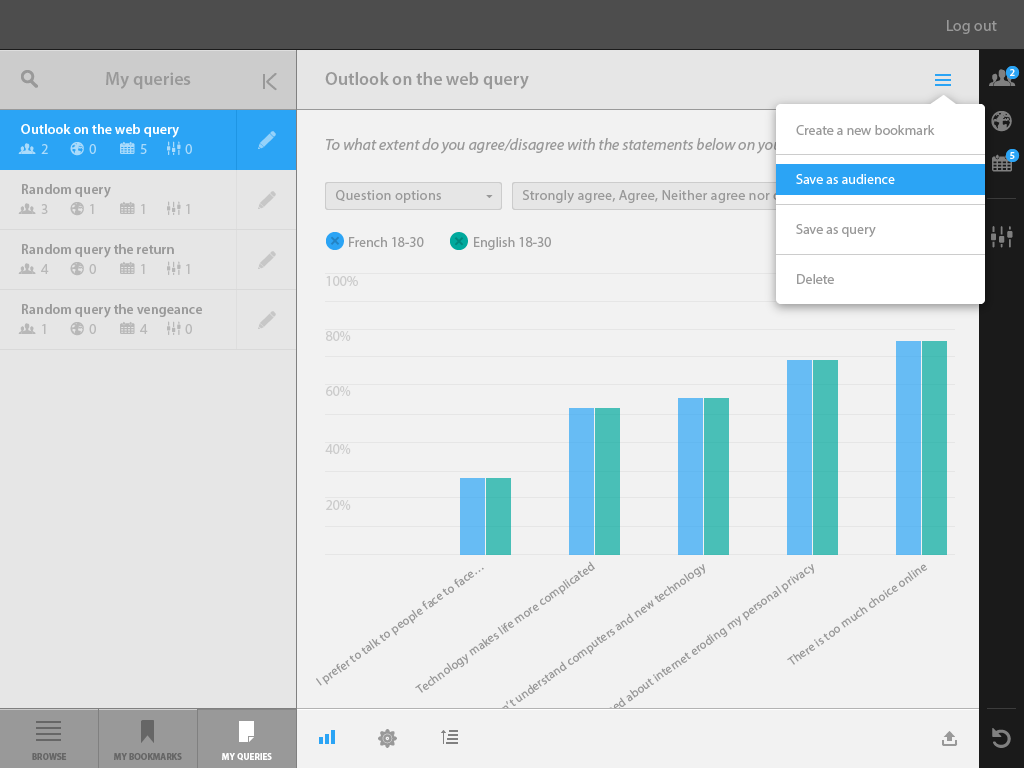Open chart settings gear

pyautogui.click(x=387, y=738)
